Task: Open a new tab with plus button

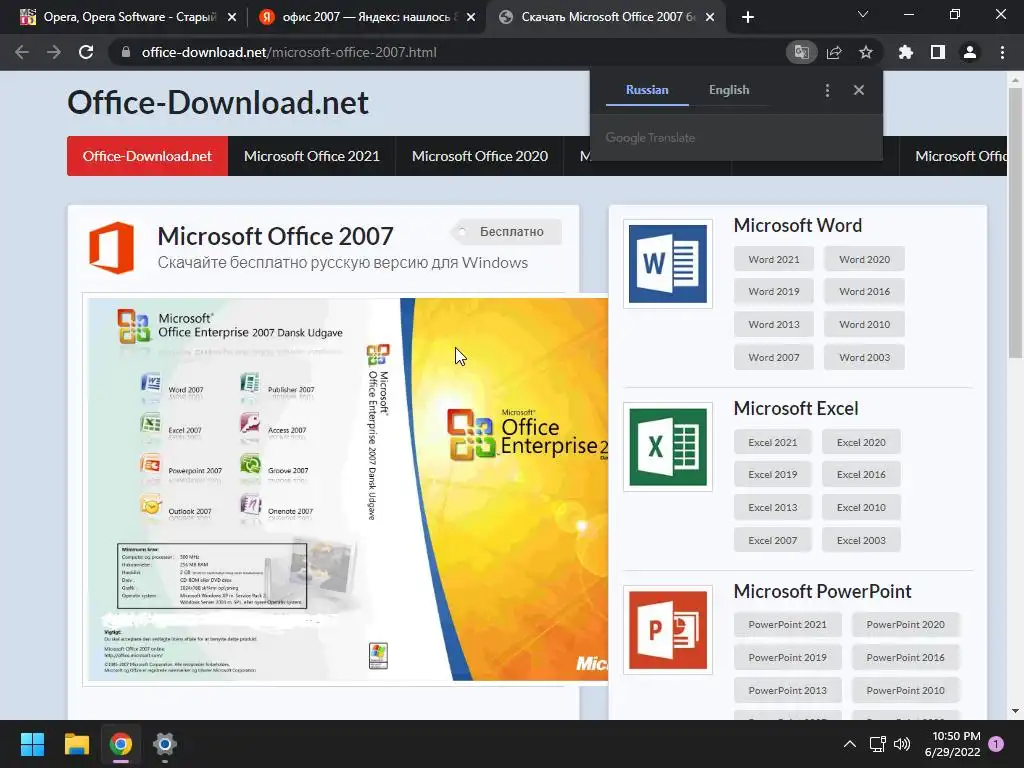Action: pos(748,17)
